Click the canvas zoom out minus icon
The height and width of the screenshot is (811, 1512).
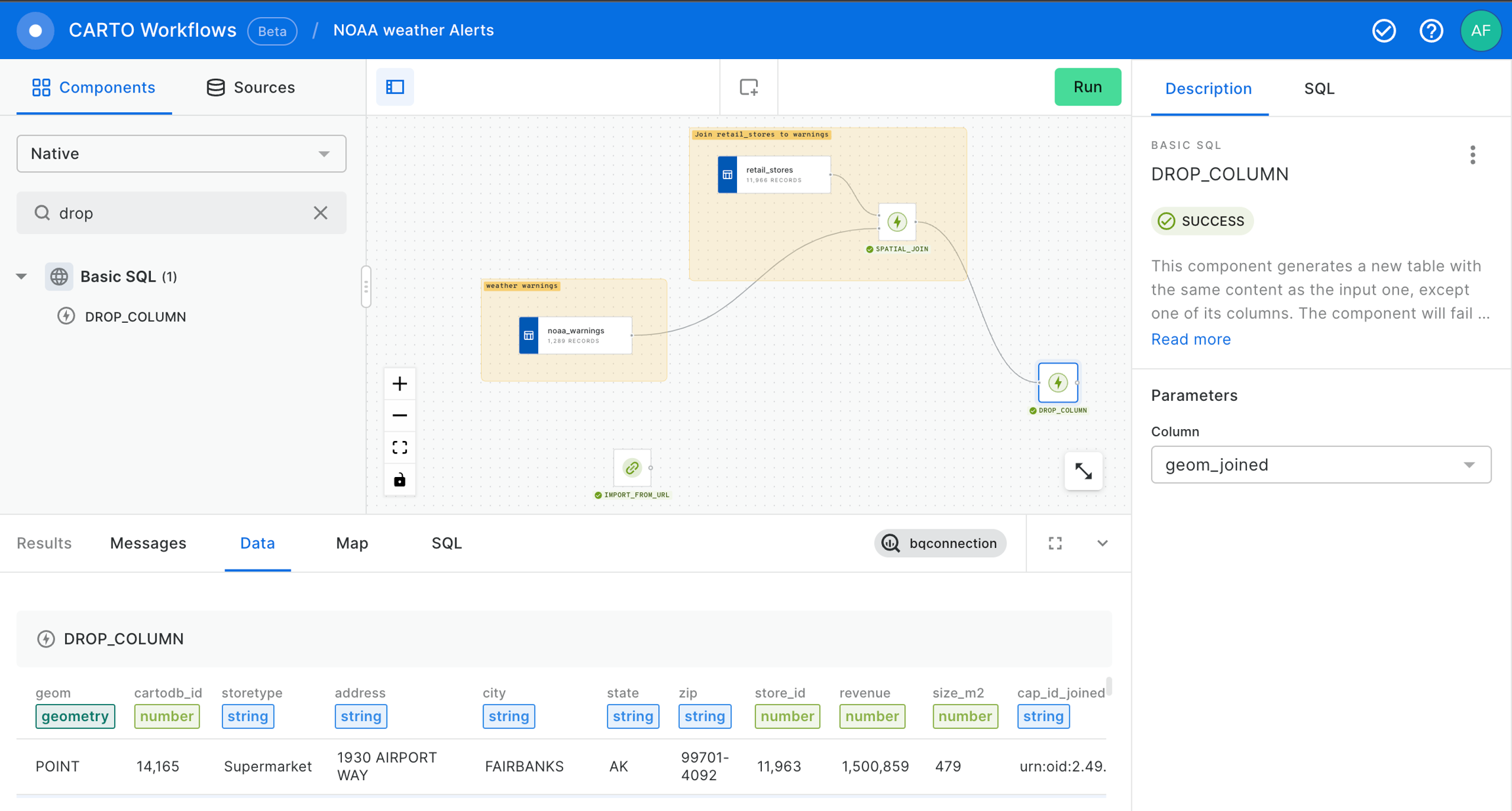click(x=400, y=415)
